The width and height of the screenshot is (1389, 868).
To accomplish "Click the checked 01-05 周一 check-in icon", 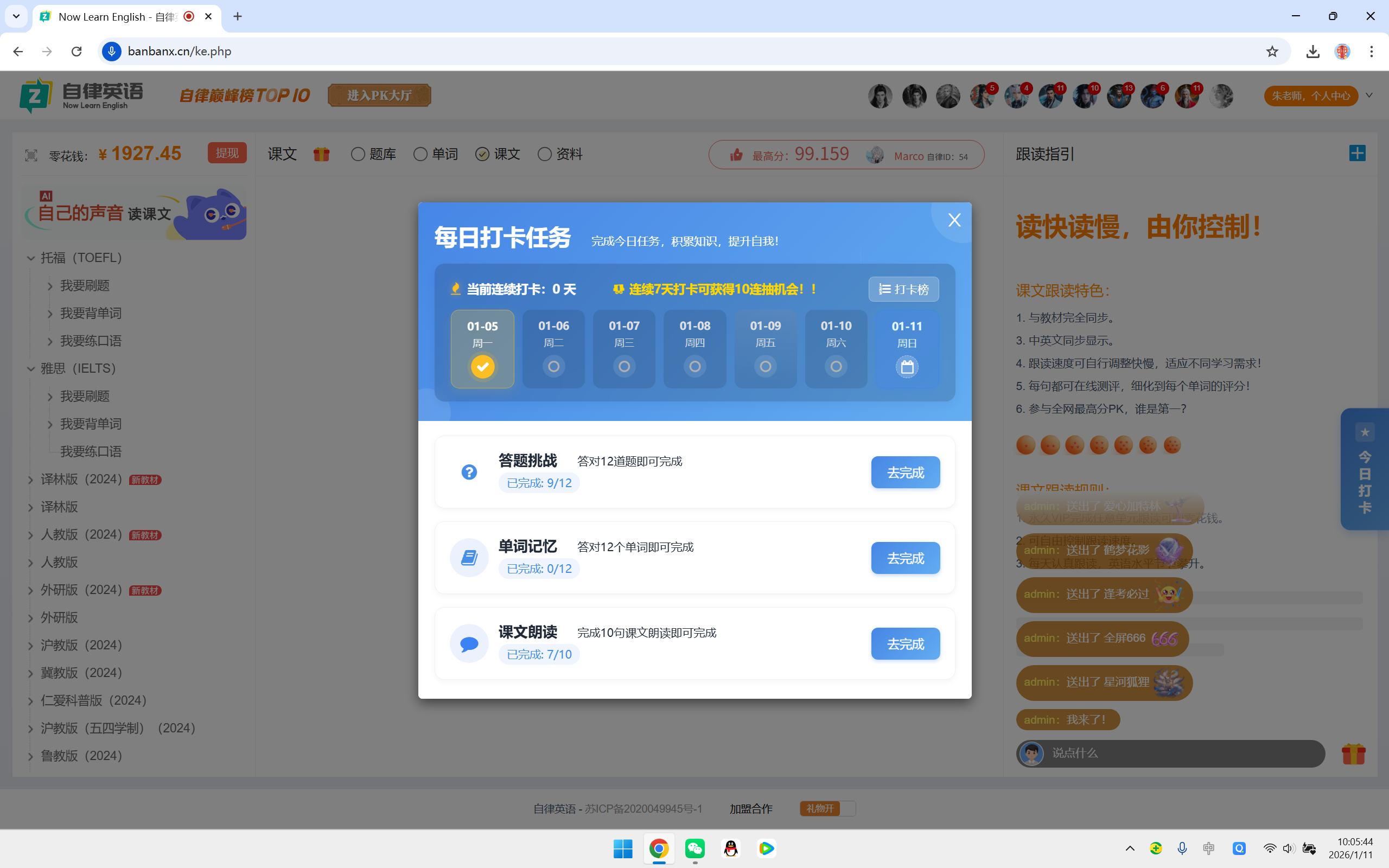I will (x=482, y=367).
